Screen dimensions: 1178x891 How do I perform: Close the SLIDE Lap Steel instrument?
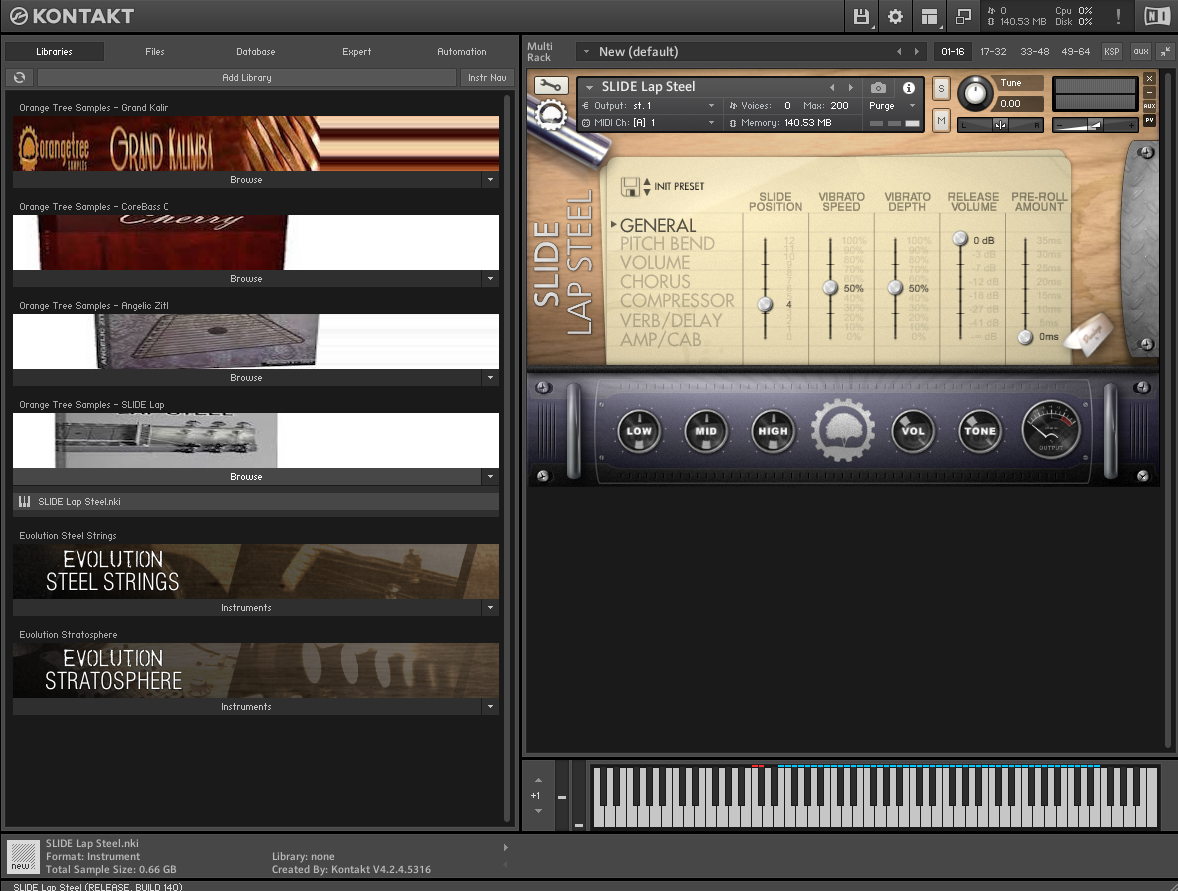[x=1149, y=78]
